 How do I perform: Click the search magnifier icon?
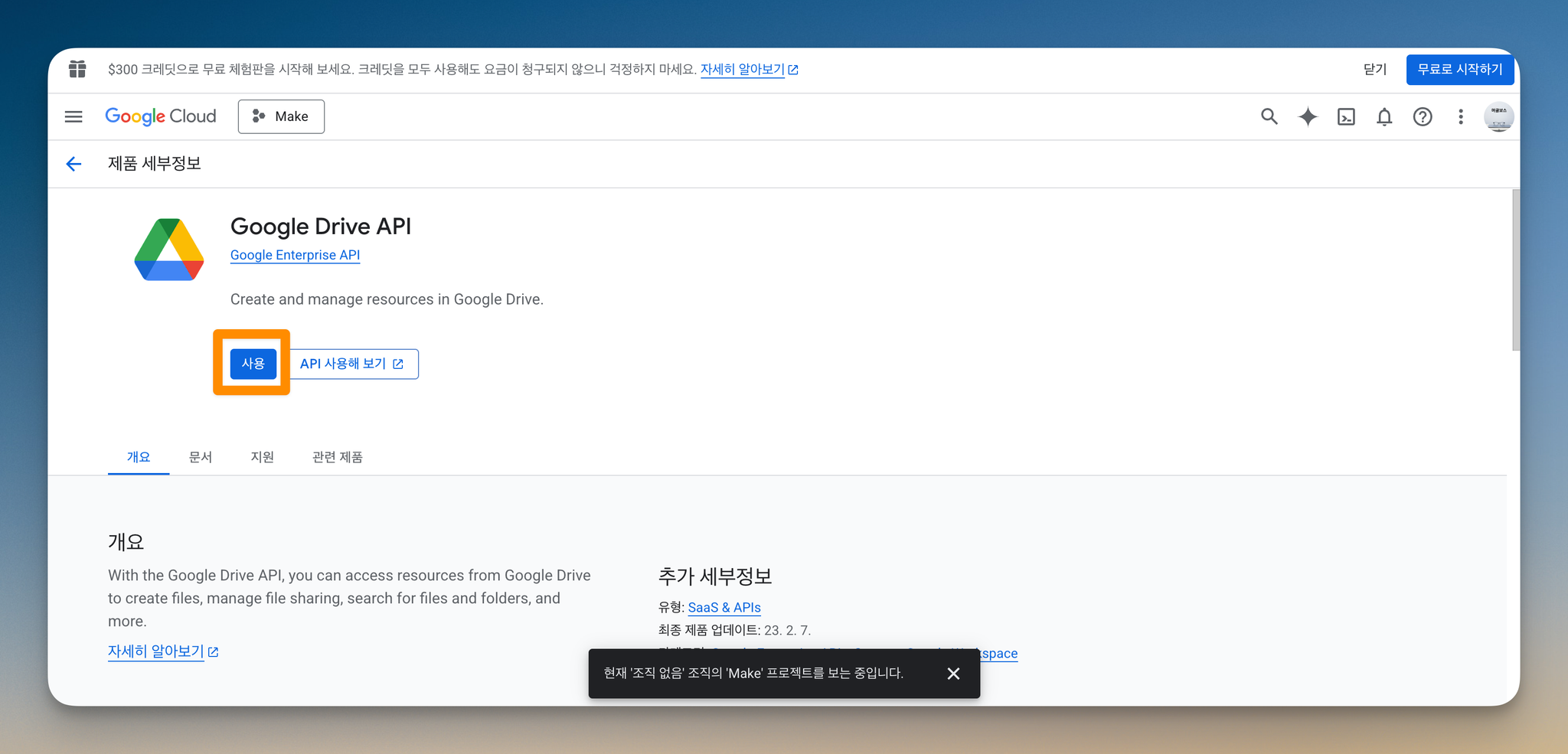click(1269, 116)
